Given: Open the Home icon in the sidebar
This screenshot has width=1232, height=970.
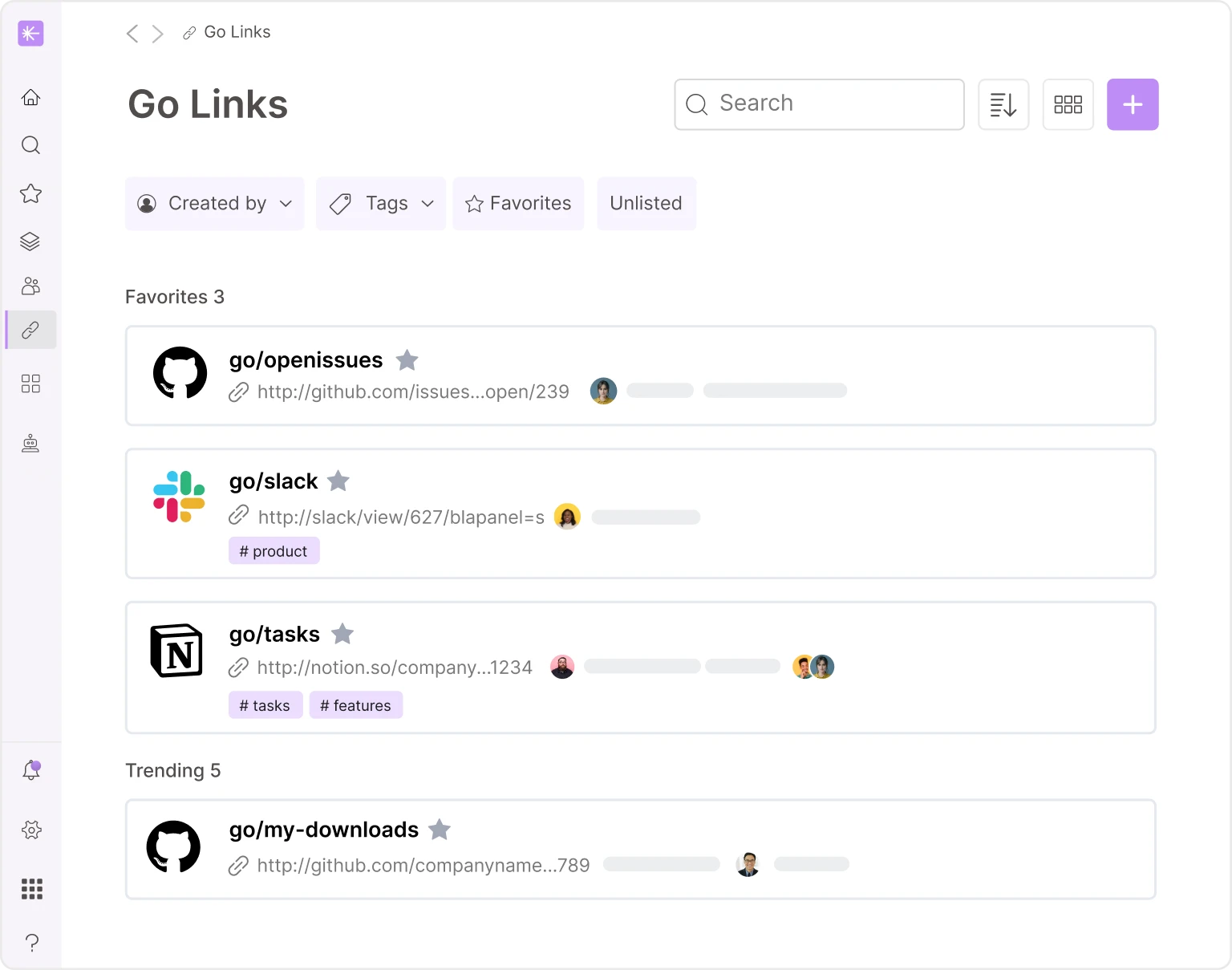Looking at the screenshot, I should click(30, 96).
